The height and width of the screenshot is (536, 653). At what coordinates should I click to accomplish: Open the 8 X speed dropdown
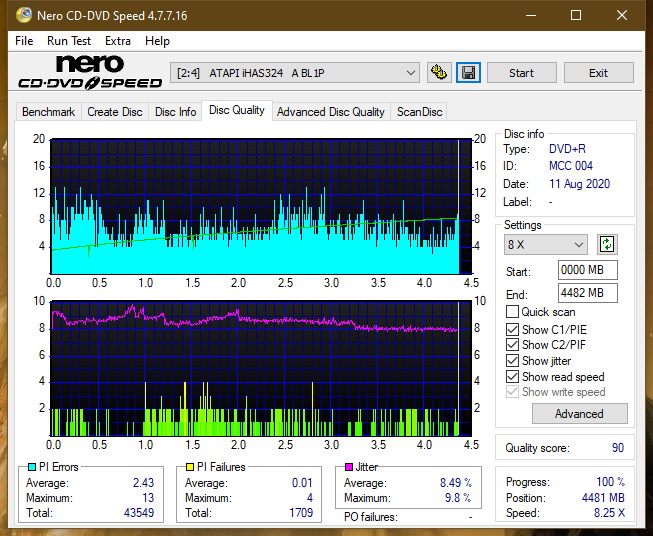coord(546,244)
